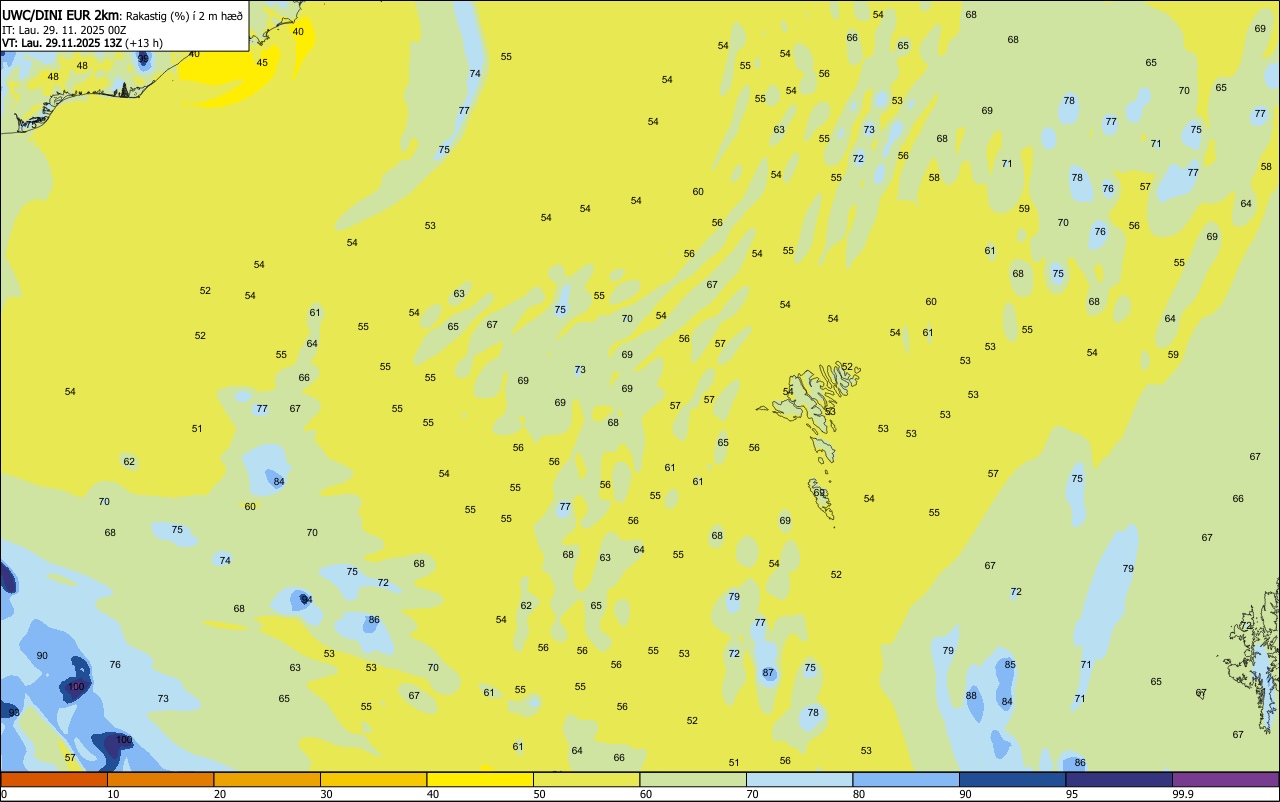Click the 'UWC/DINI EUR 2km' title text

60,15
